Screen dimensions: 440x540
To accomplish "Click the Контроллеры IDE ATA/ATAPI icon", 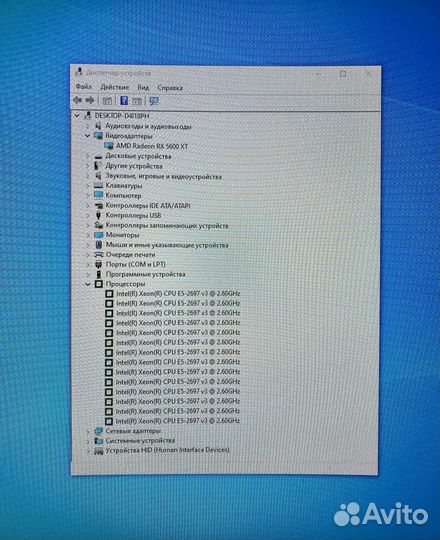I will pos(99,206).
